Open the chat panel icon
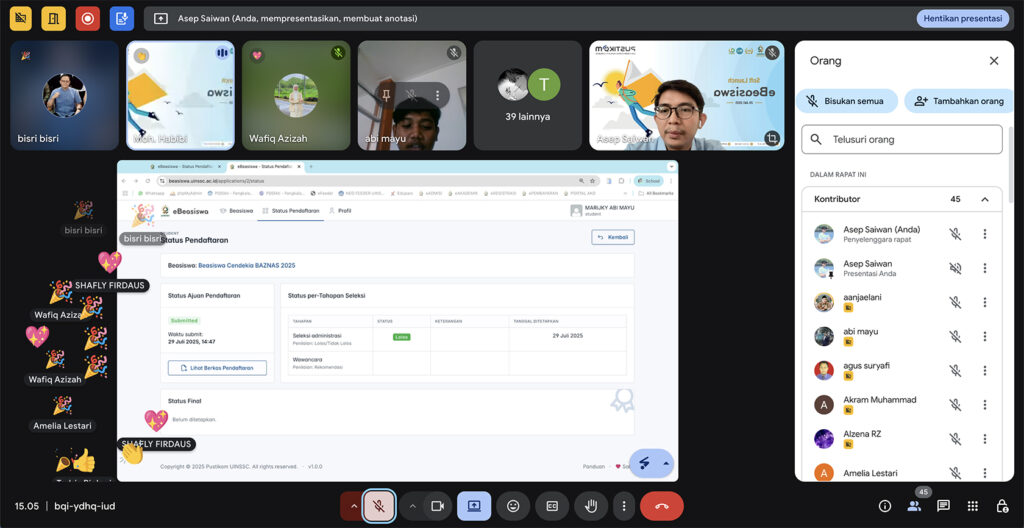Screen dimensions: 1024x528 click(x=943, y=506)
